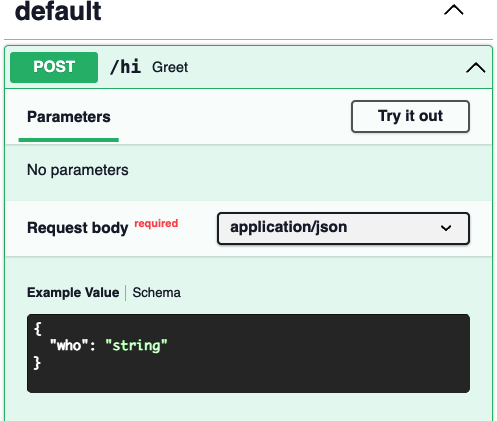
Task: Click the Try it out button
Action: (410, 116)
